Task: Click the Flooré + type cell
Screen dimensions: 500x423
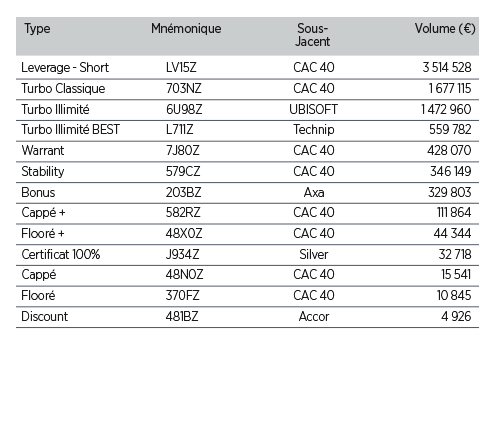Action: (x=43, y=233)
